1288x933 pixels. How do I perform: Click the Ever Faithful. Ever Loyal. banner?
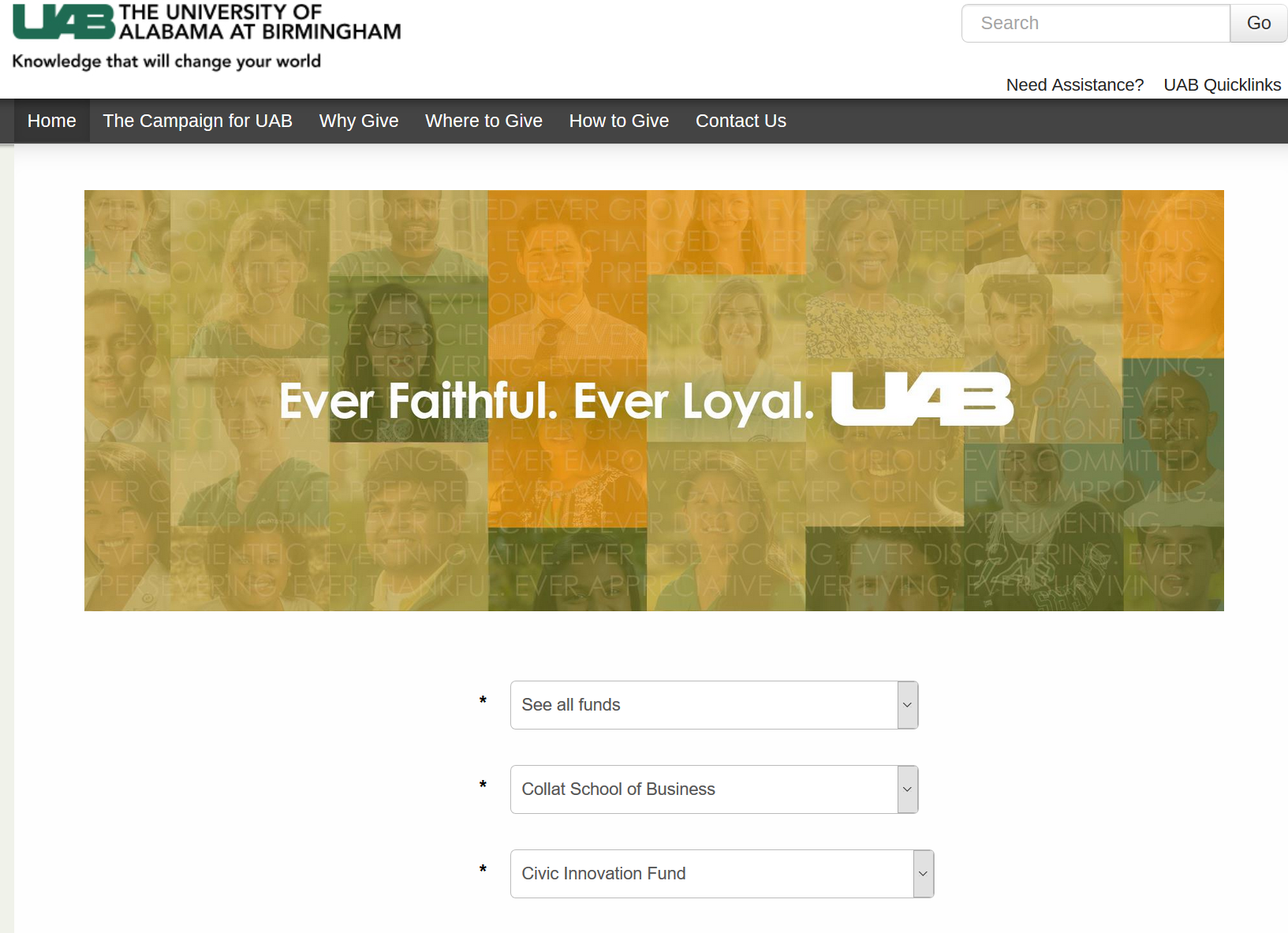click(x=654, y=401)
